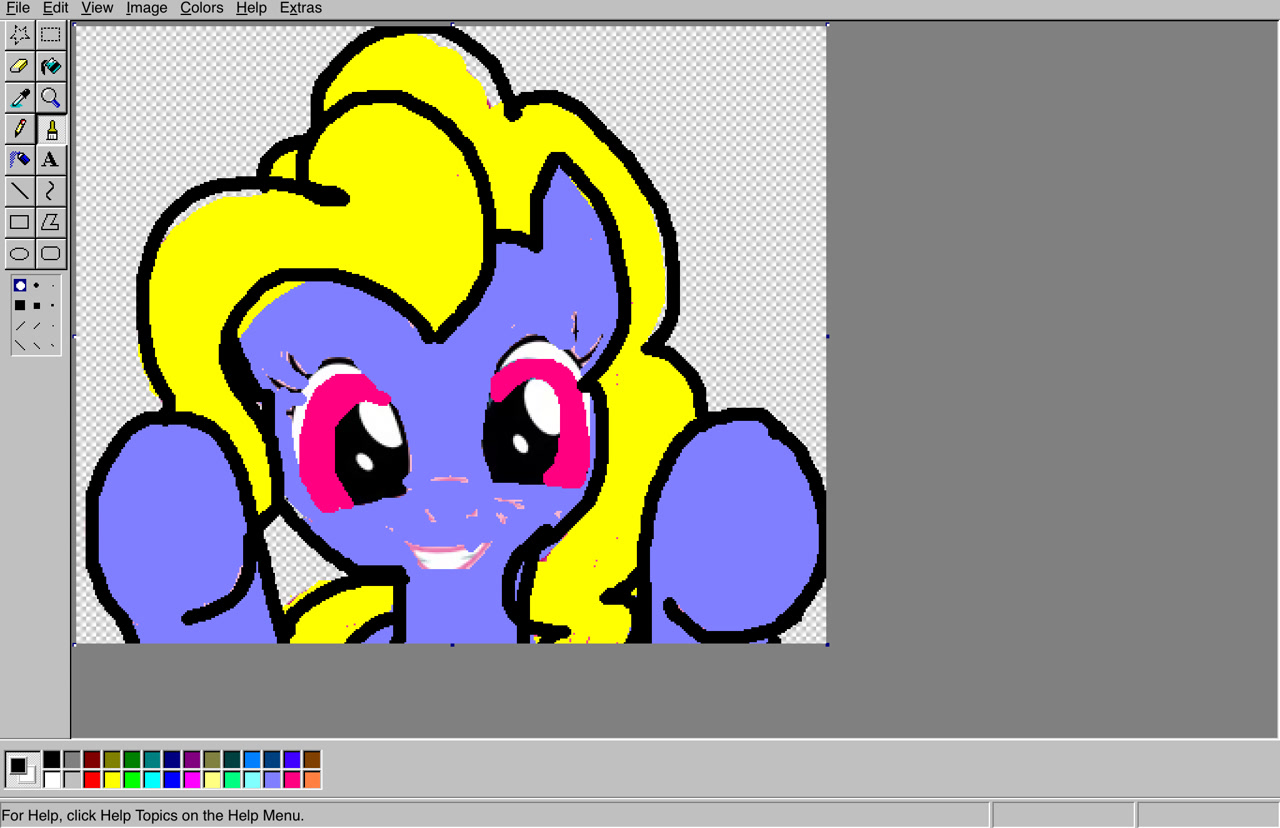1280x828 pixels.
Task: Activate the Text tool
Action: (x=51, y=159)
